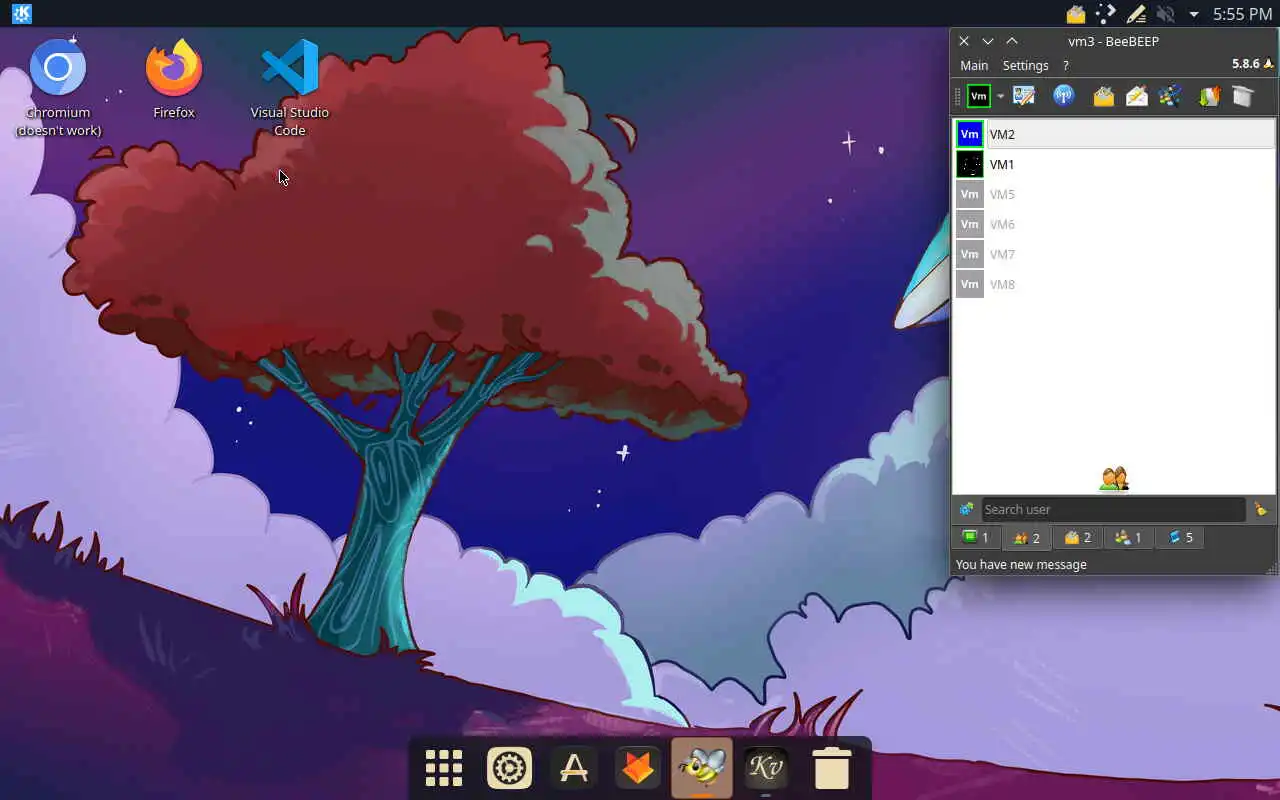Click the gray box icon in BeeBEEP toolbar
The height and width of the screenshot is (800, 1280).
click(1243, 96)
